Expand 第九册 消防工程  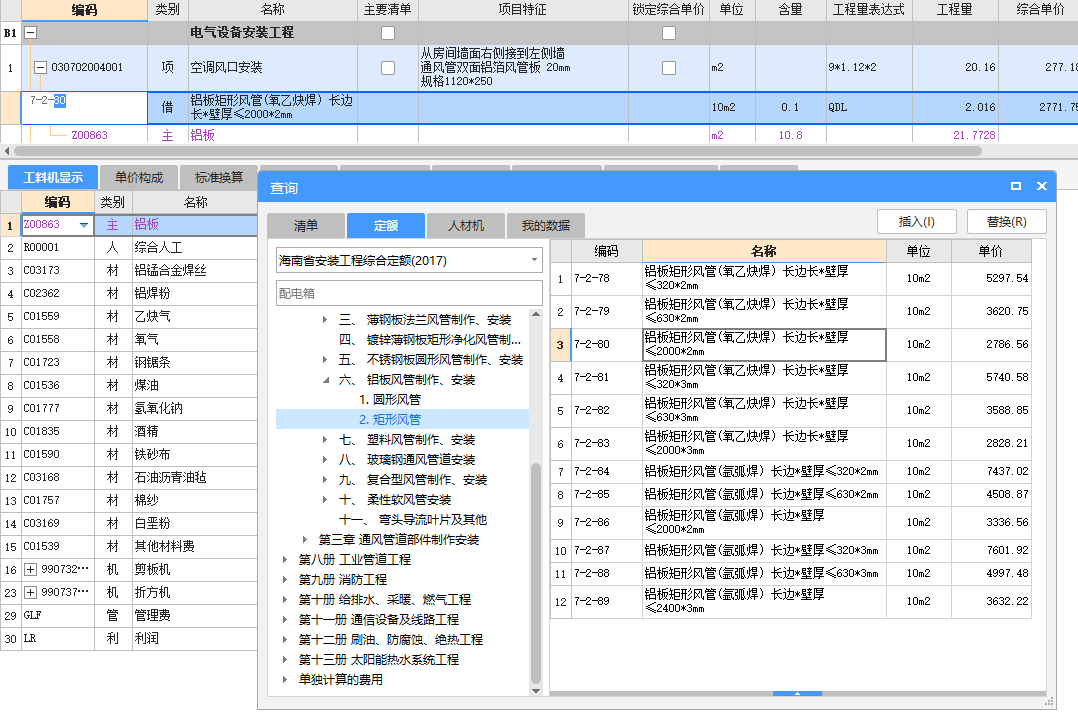tap(285, 580)
